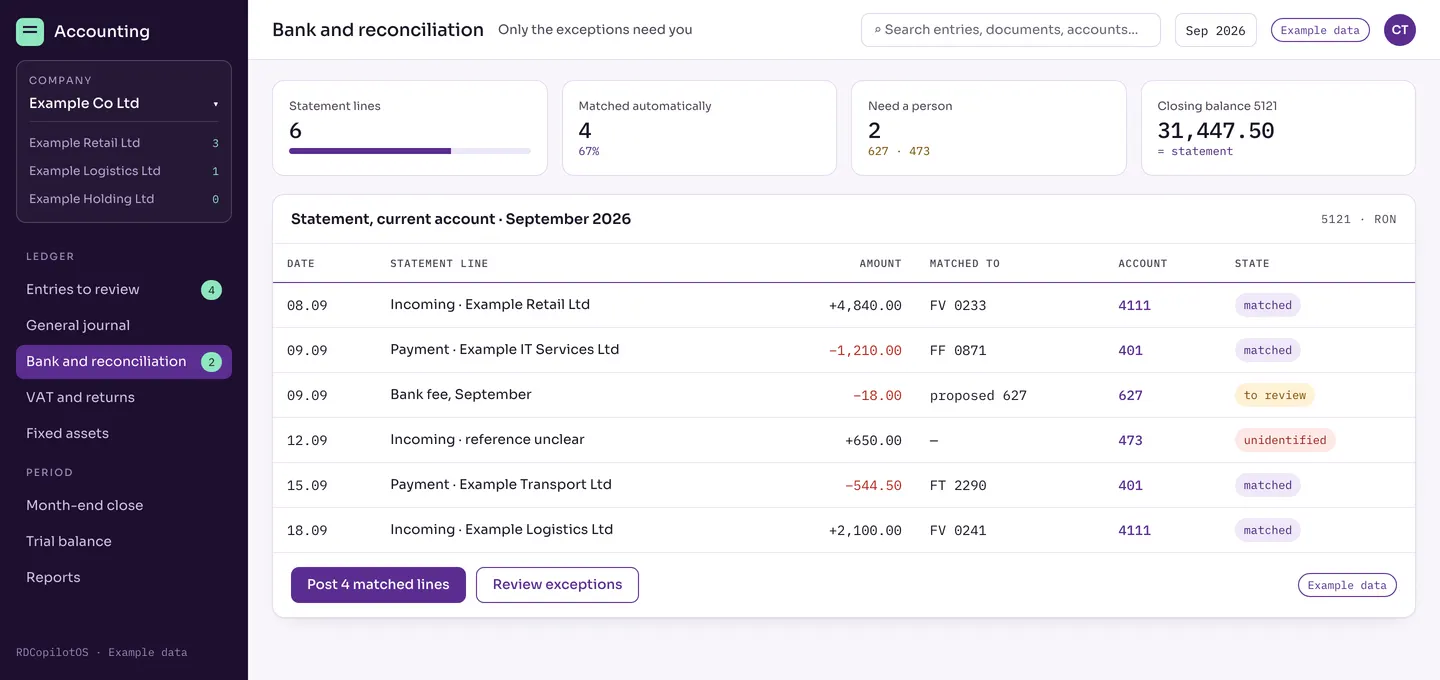
Task: Click the green Accounting logo icon
Action: pyautogui.click(x=30, y=32)
